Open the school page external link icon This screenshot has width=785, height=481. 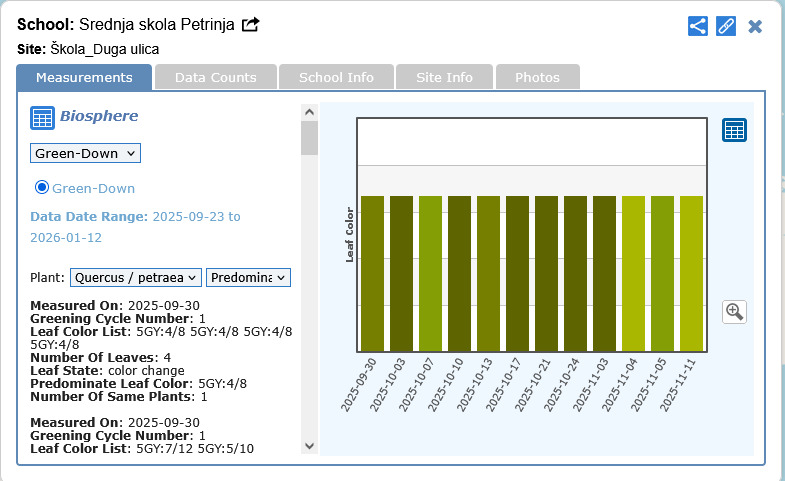tap(251, 25)
